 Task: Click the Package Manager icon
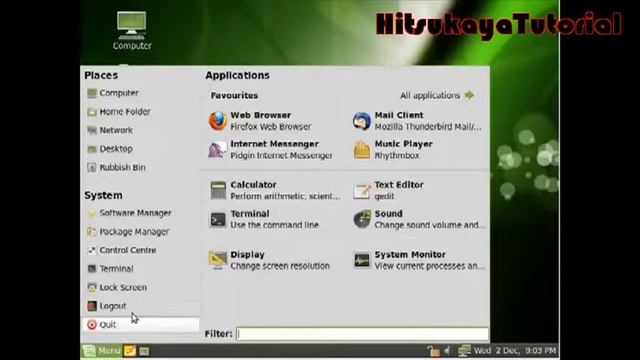(x=92, y=232)
